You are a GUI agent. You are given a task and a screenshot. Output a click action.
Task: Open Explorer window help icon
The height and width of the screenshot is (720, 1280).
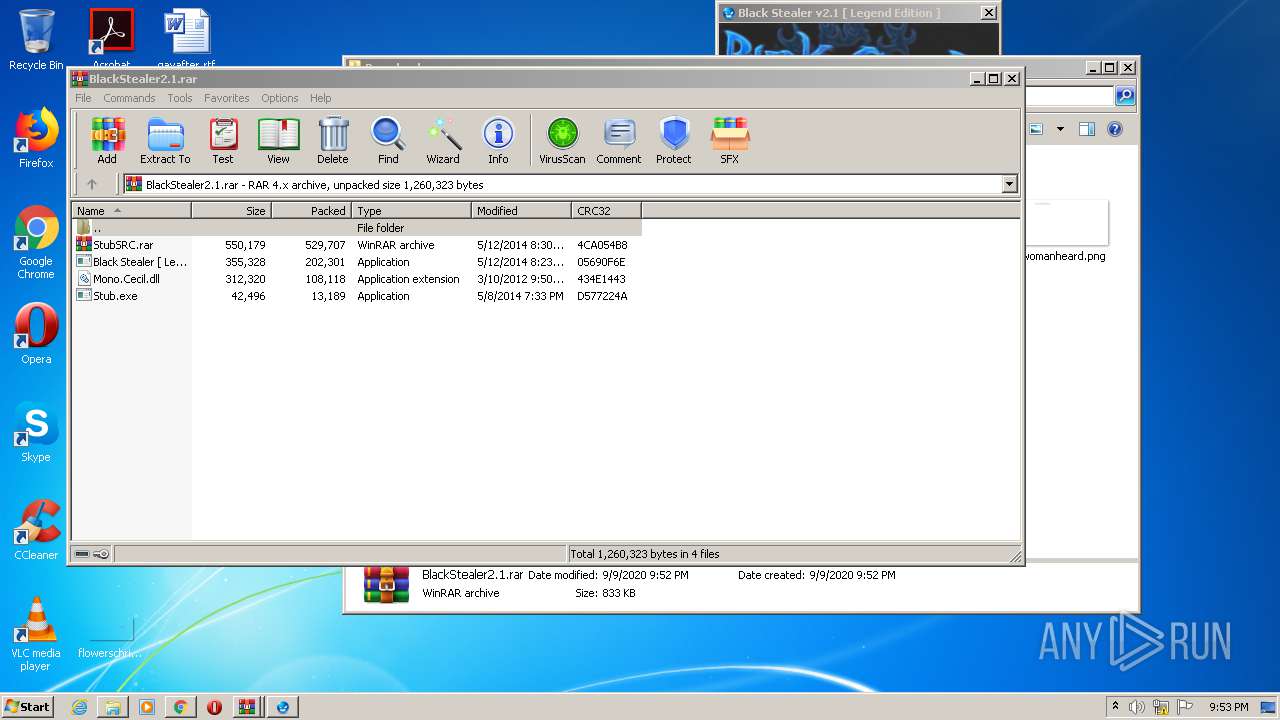pos(1115,129)
